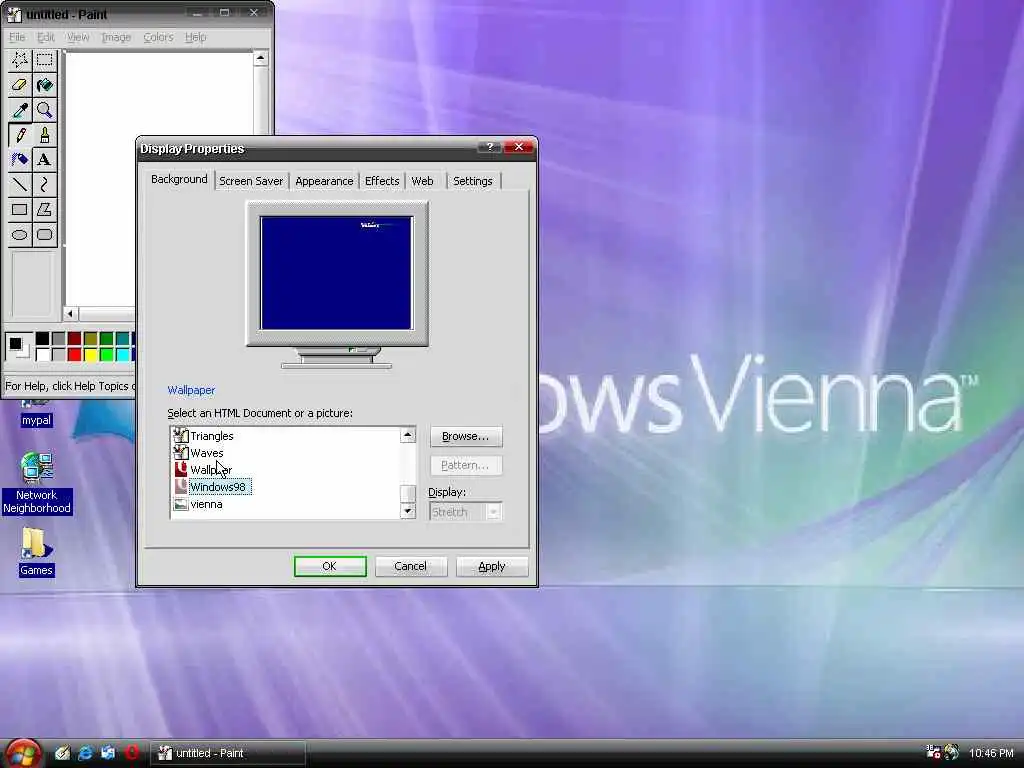The image size is (1024, 768).
Task: Click the Apply button
Action: [x=492, y=566]
